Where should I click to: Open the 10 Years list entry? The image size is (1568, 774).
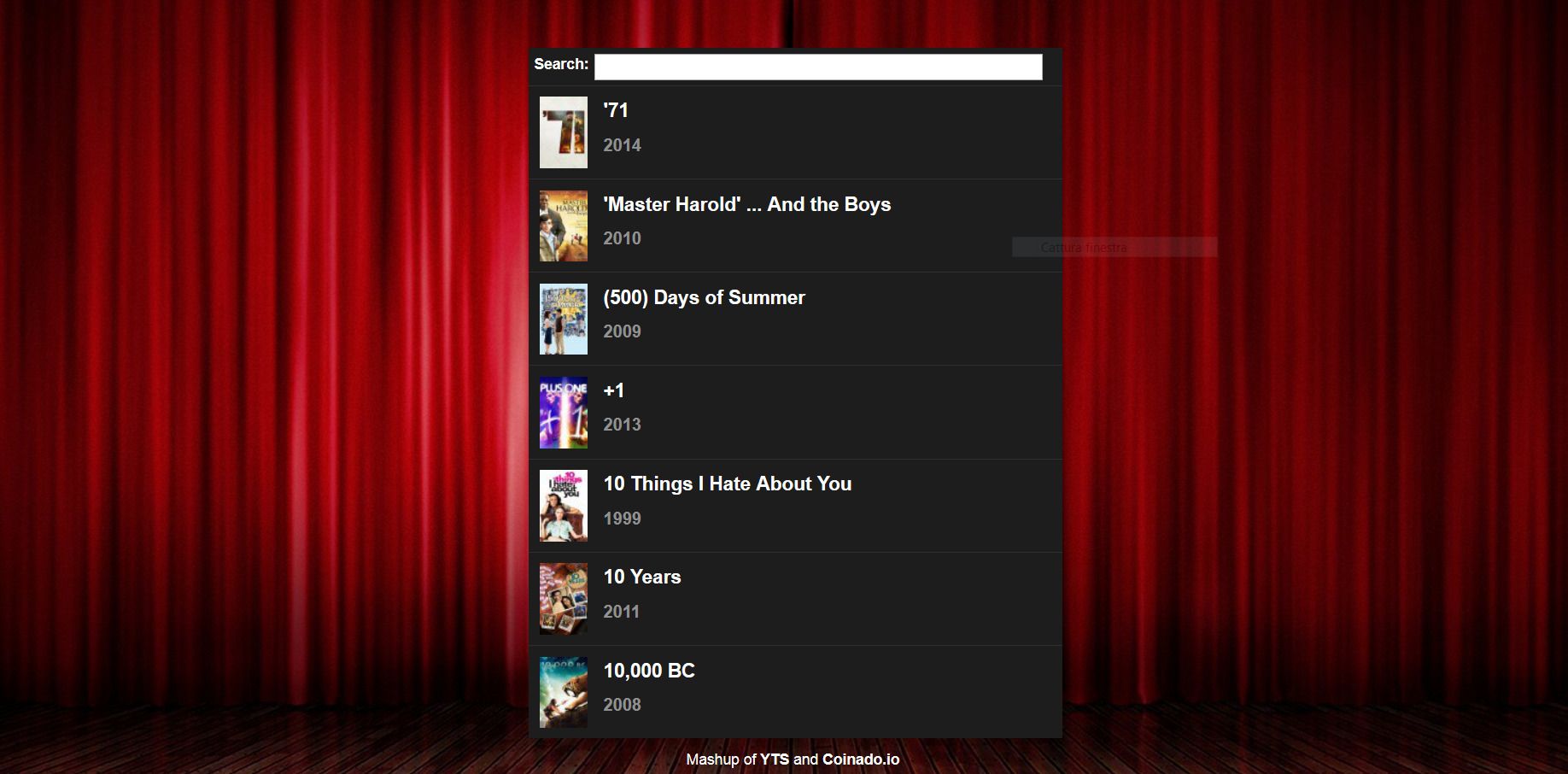point(641,577)
